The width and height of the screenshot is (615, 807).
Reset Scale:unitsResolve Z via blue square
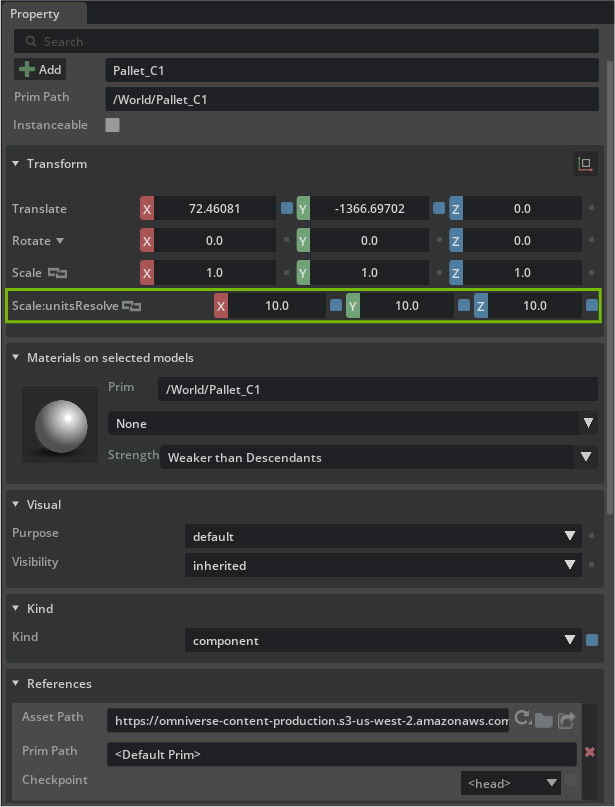pyautogui.click(x=592, y=306)
